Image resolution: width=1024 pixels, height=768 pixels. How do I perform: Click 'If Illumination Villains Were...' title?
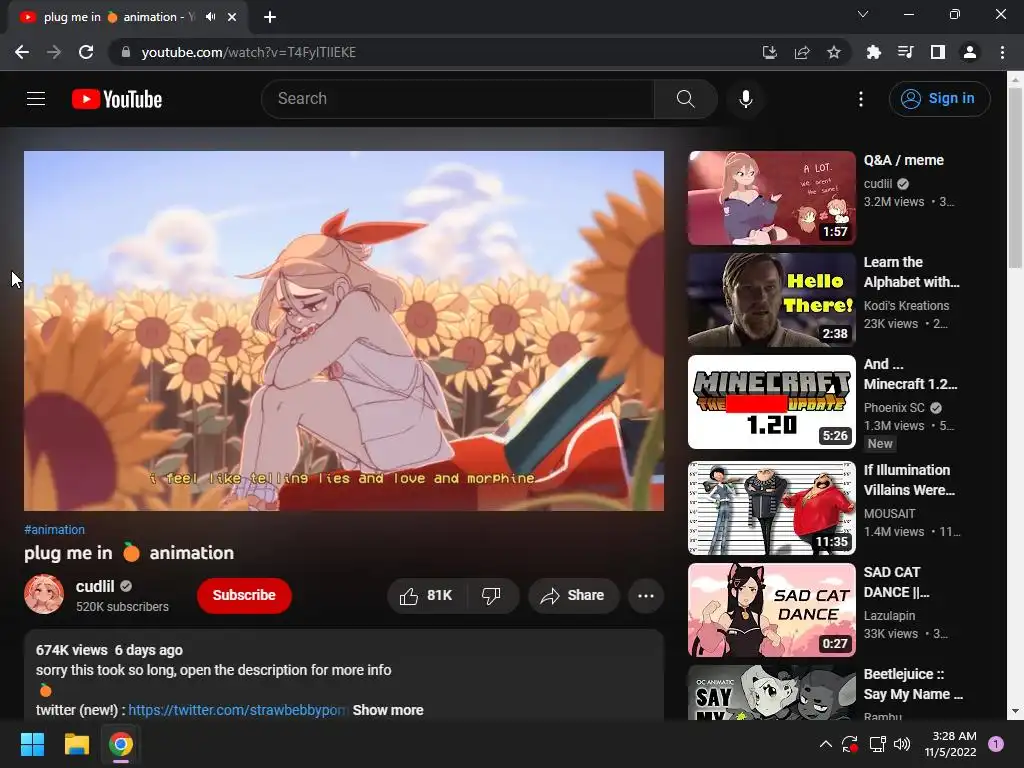(x=909, y=479)
